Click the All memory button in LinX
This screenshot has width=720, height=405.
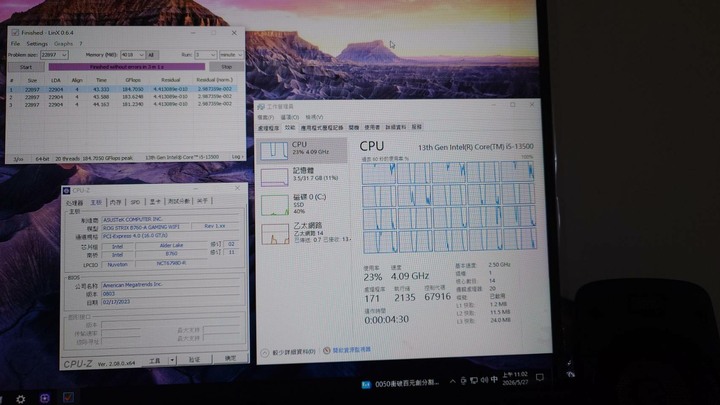pyautogui.click(x=152, y=55)
